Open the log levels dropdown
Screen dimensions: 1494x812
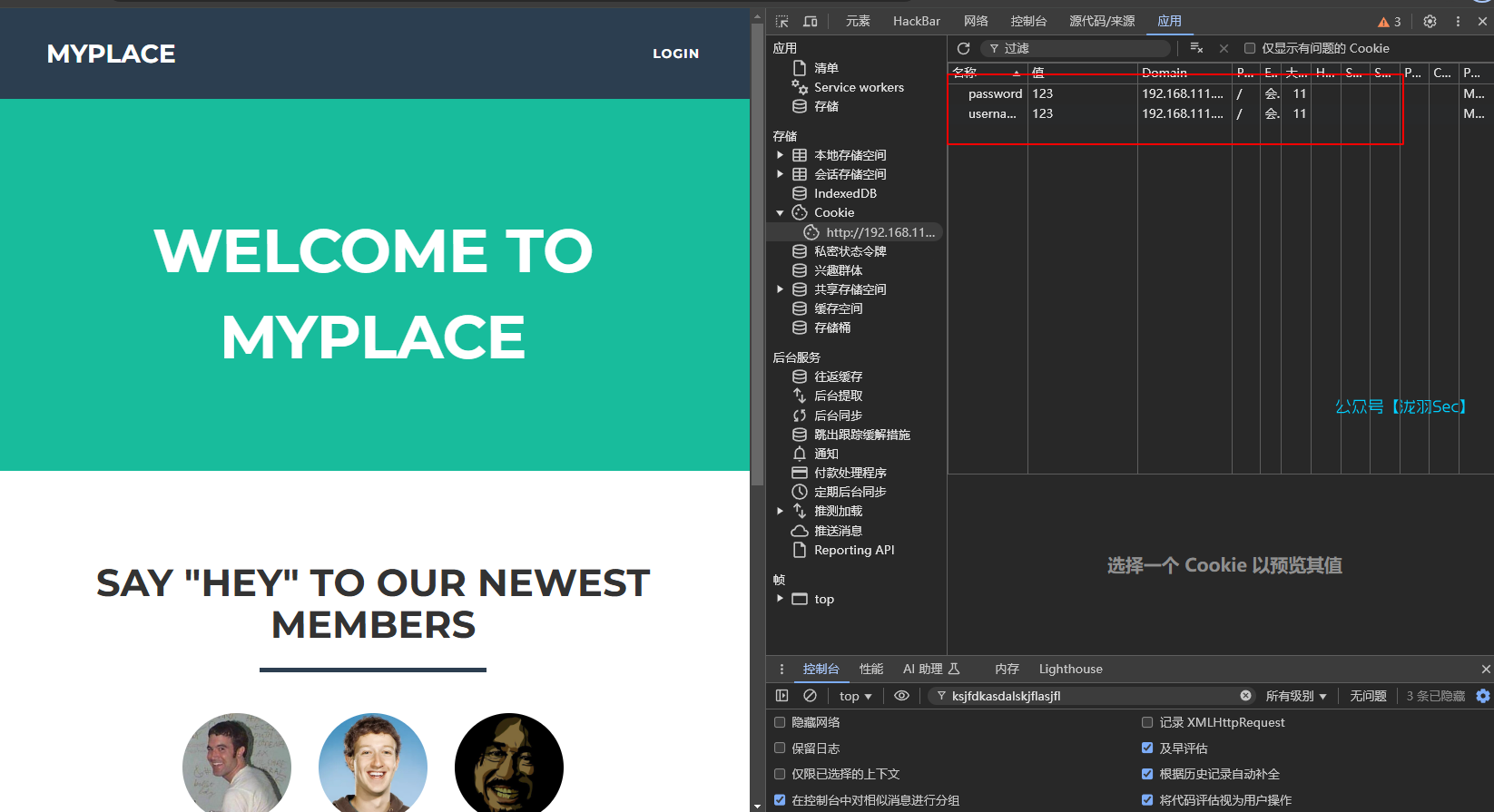coord(1295,696)
